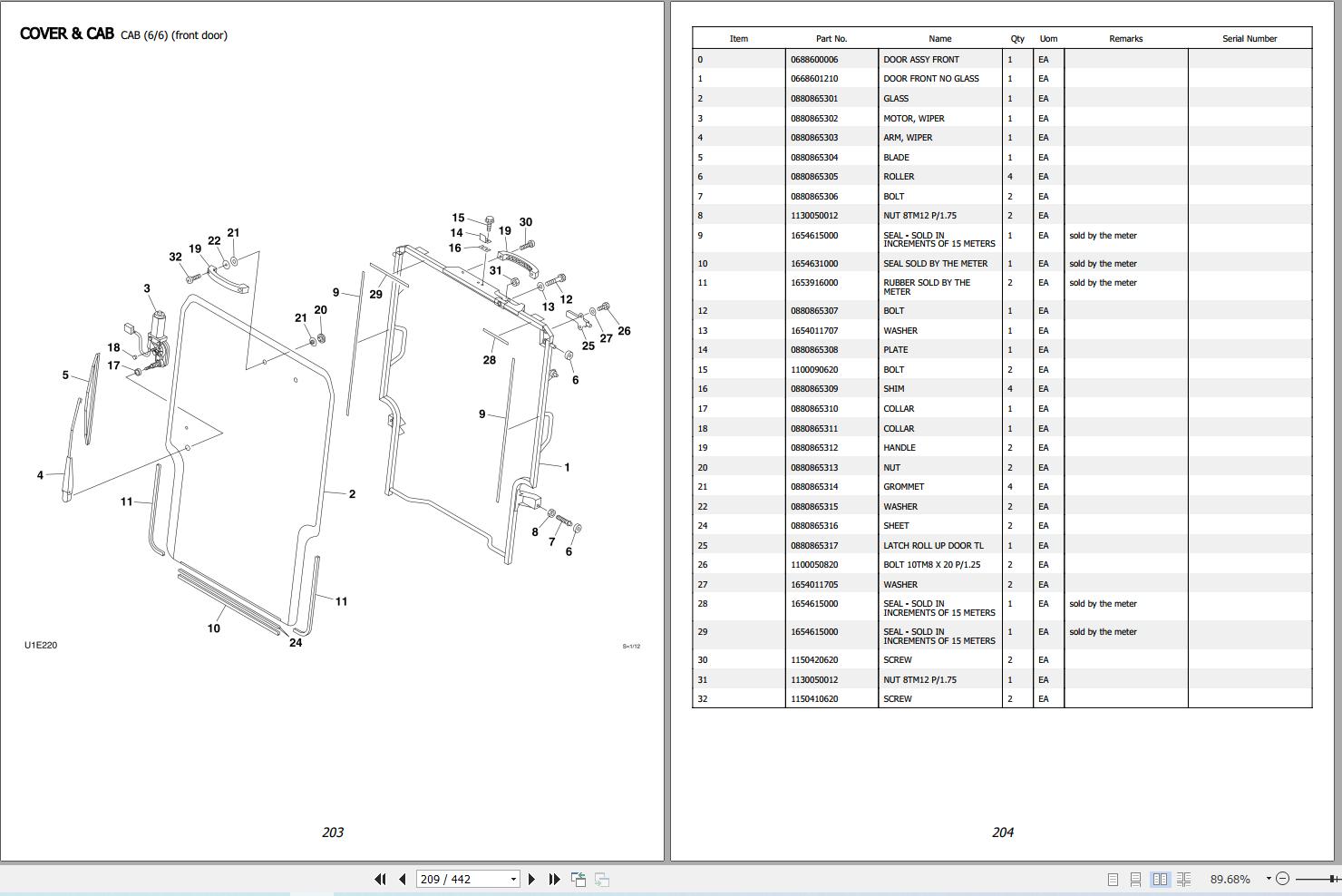Click callout 28 in the diagram
1342x896 pixels.
click(490, 360)
